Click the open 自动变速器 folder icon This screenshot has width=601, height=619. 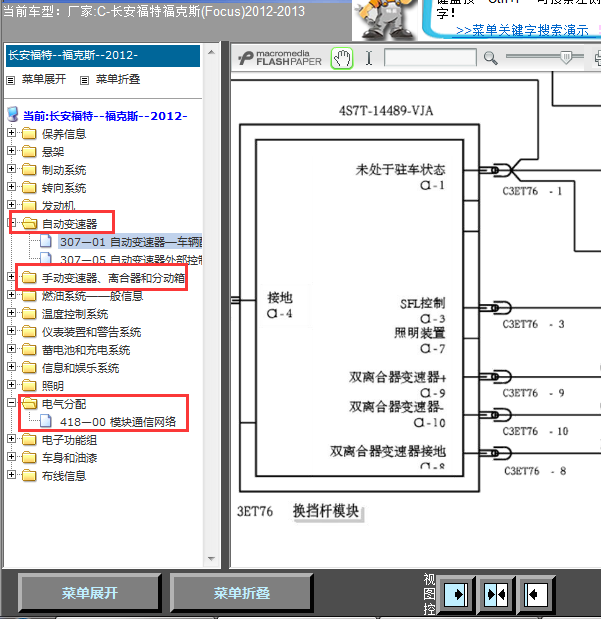tap(29, 223)
